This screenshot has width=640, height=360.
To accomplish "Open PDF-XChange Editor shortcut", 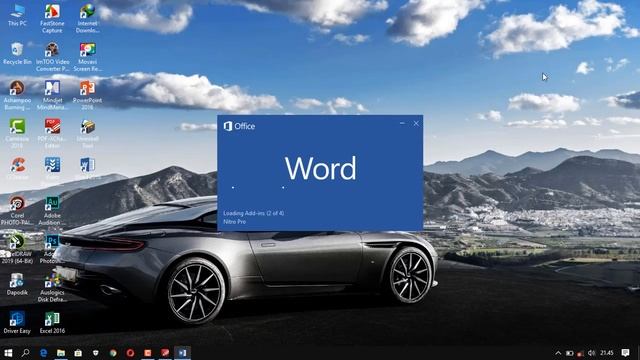I will pos(52,133).
